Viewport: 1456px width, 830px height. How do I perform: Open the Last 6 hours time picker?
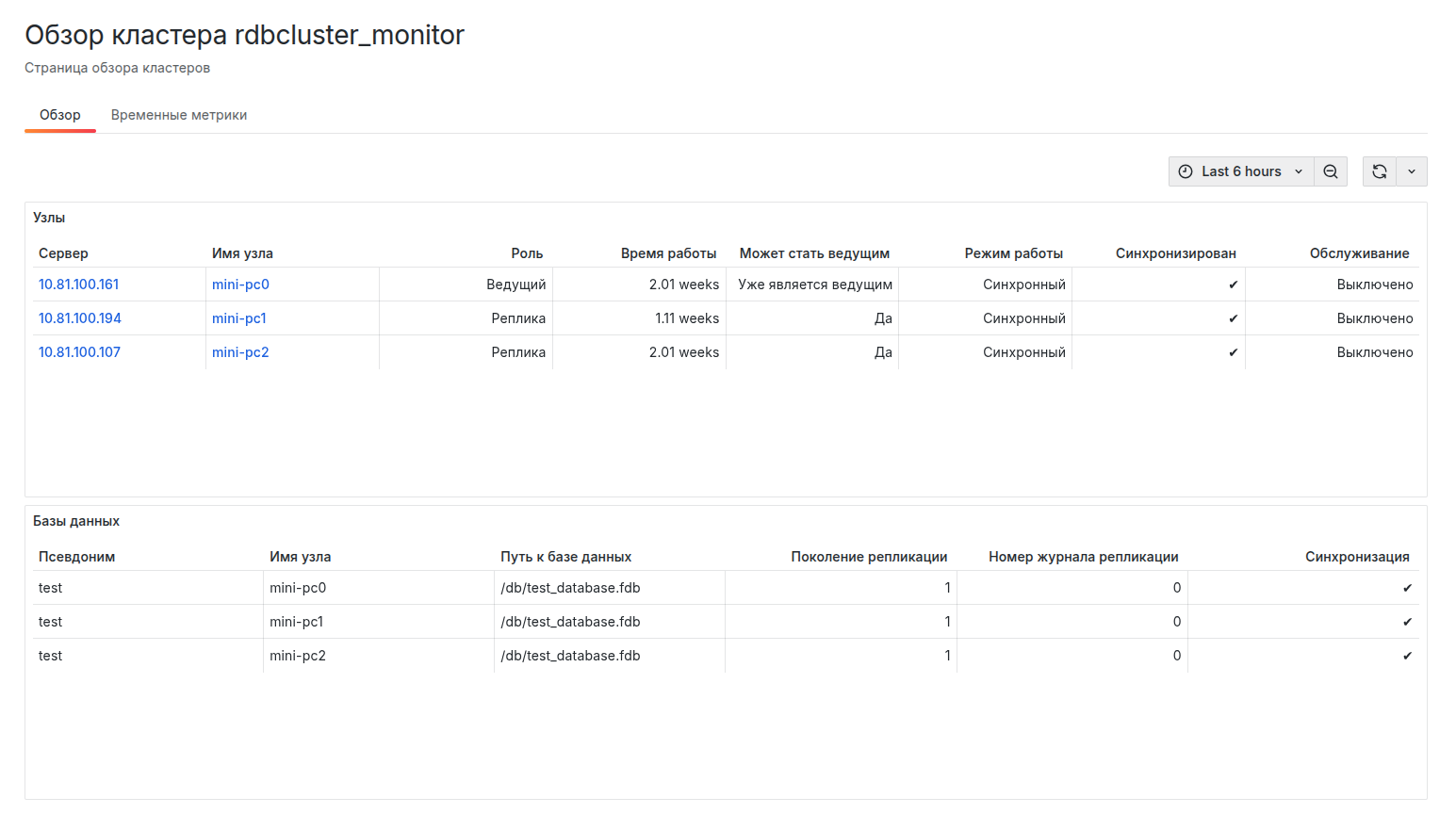pyautogui.click(x=1240, y=171)
